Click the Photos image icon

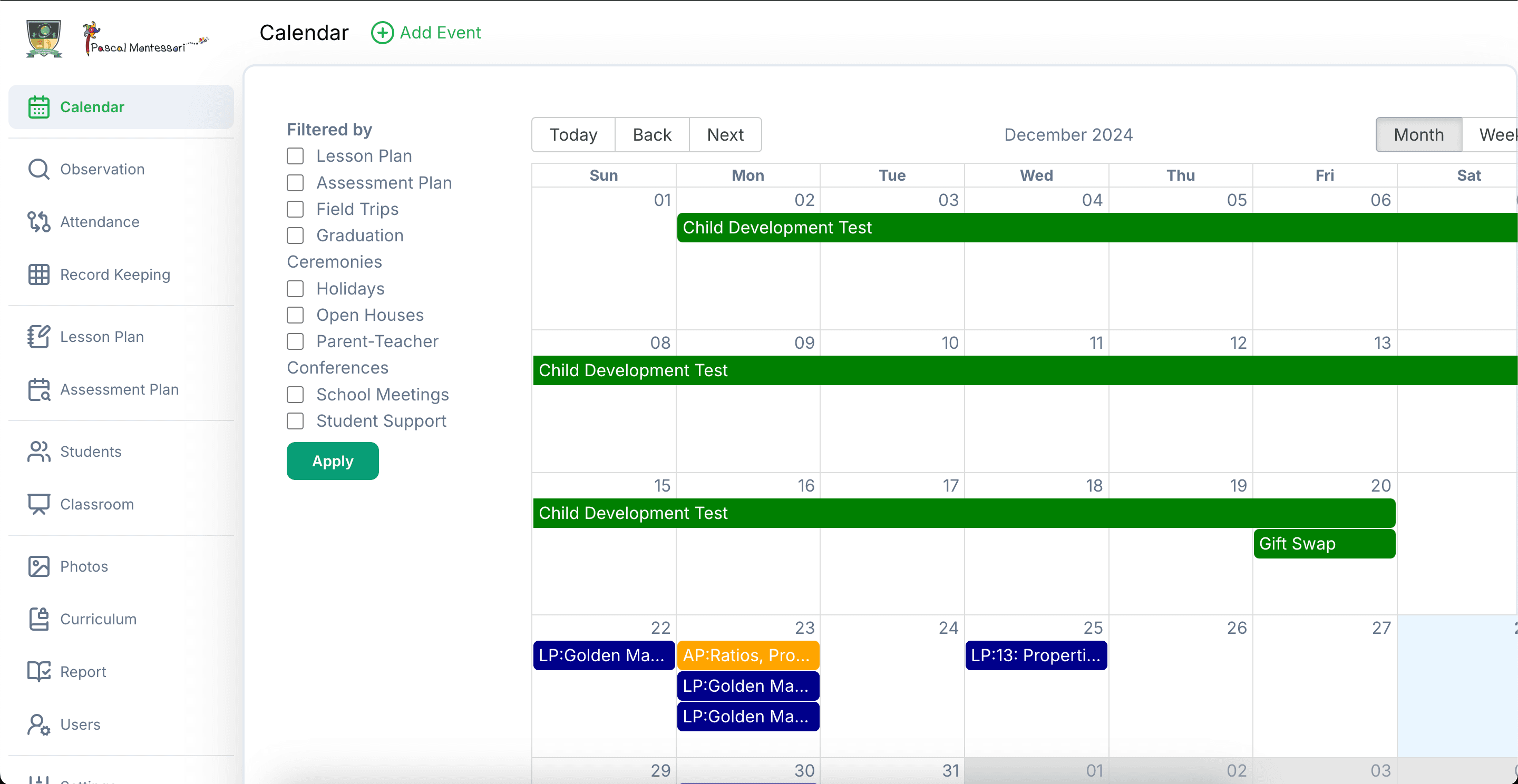(x=39, y=566)
